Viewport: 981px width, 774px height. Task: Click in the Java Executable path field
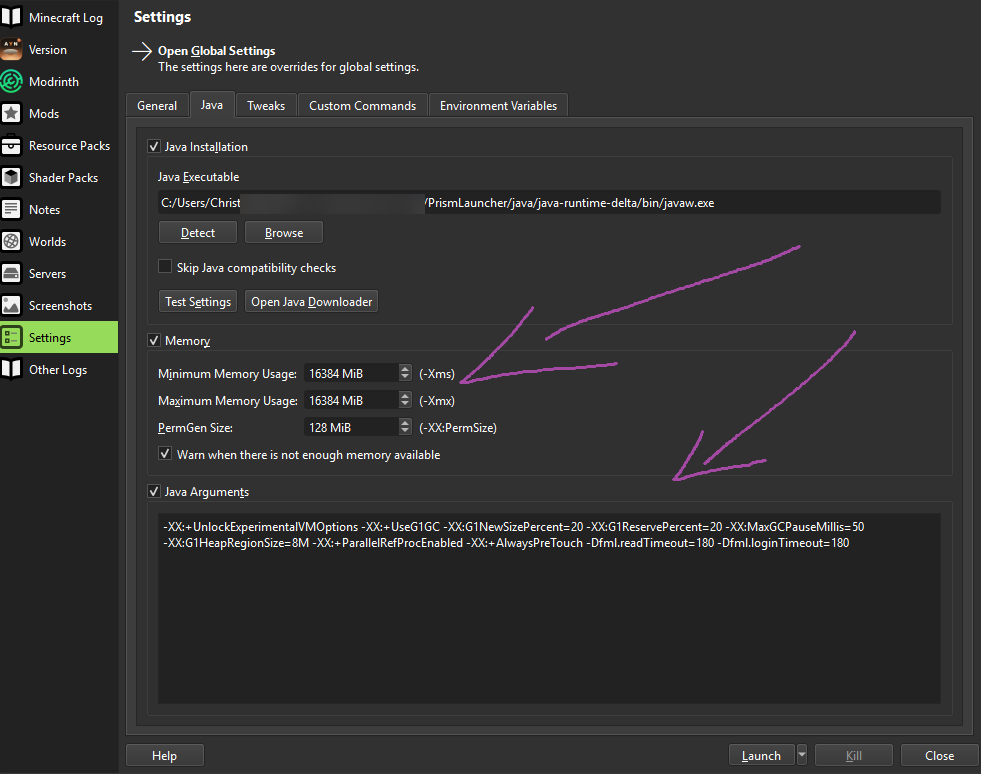point(549,203)
